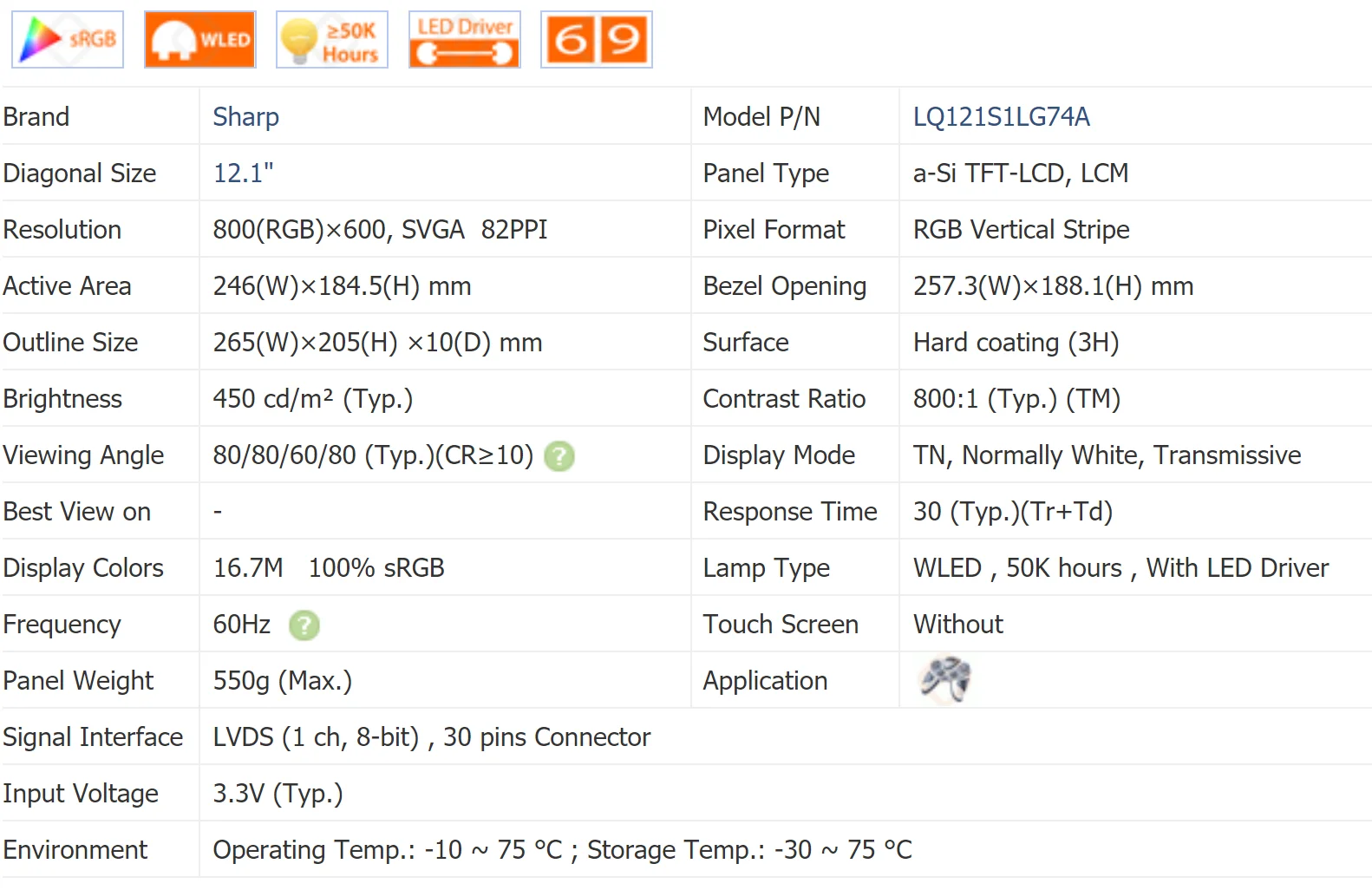Click the 'Display Mode' label
The image size is (1372, 890).
(x=780, y=455)
